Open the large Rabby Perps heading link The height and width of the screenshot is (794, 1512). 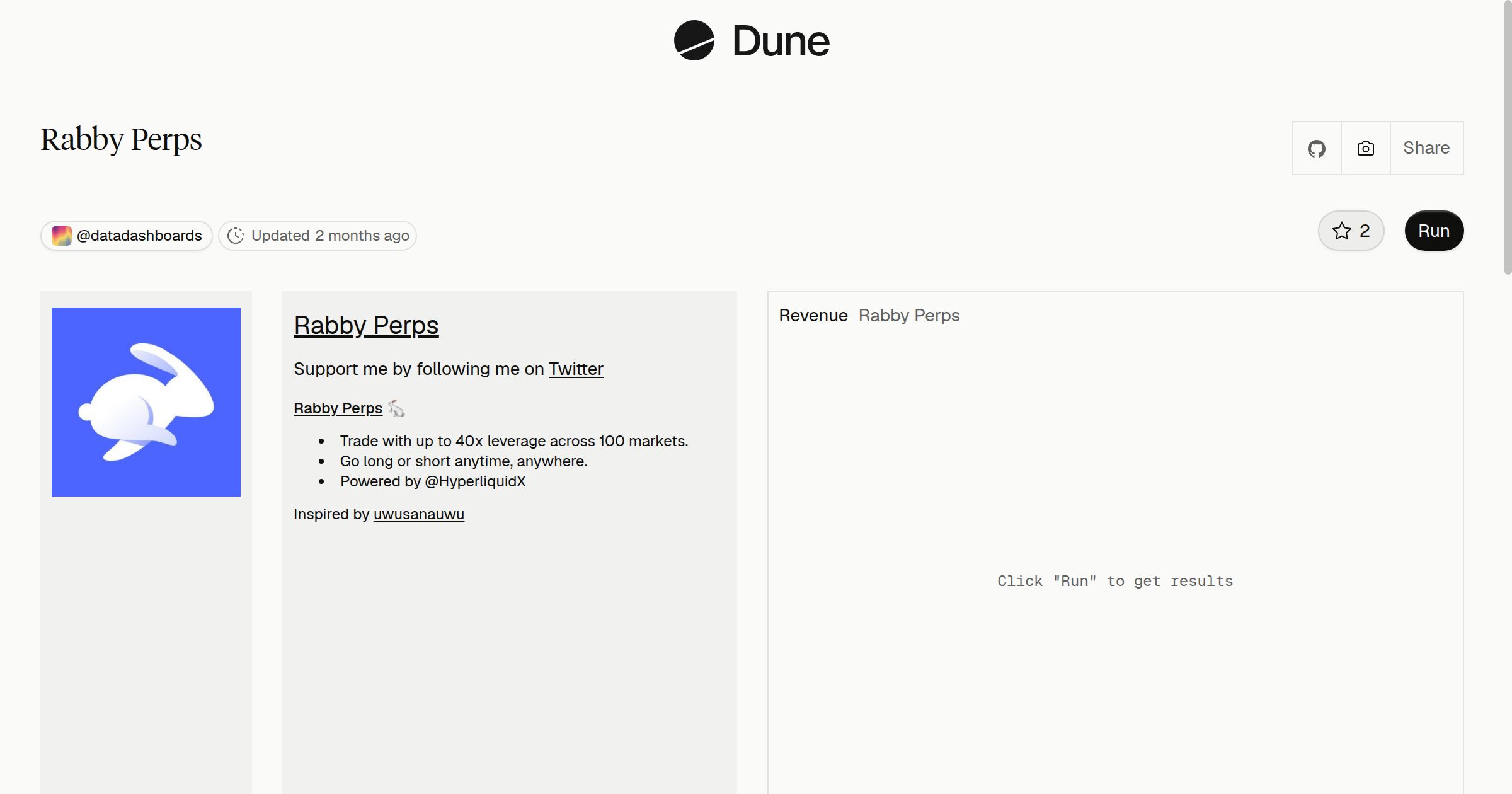click(366, 325)
